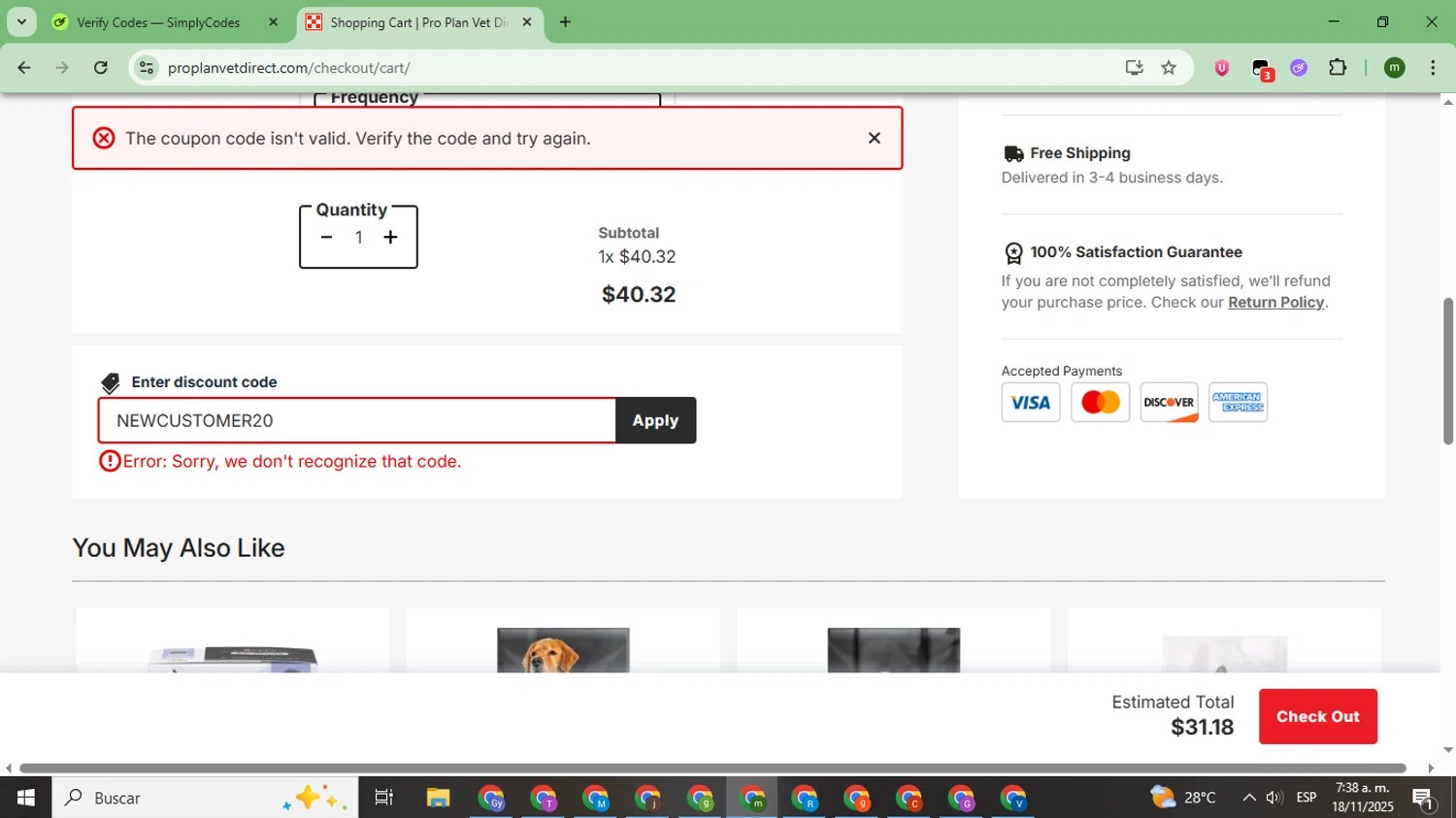Click the discount tag icon

(111, 383)
